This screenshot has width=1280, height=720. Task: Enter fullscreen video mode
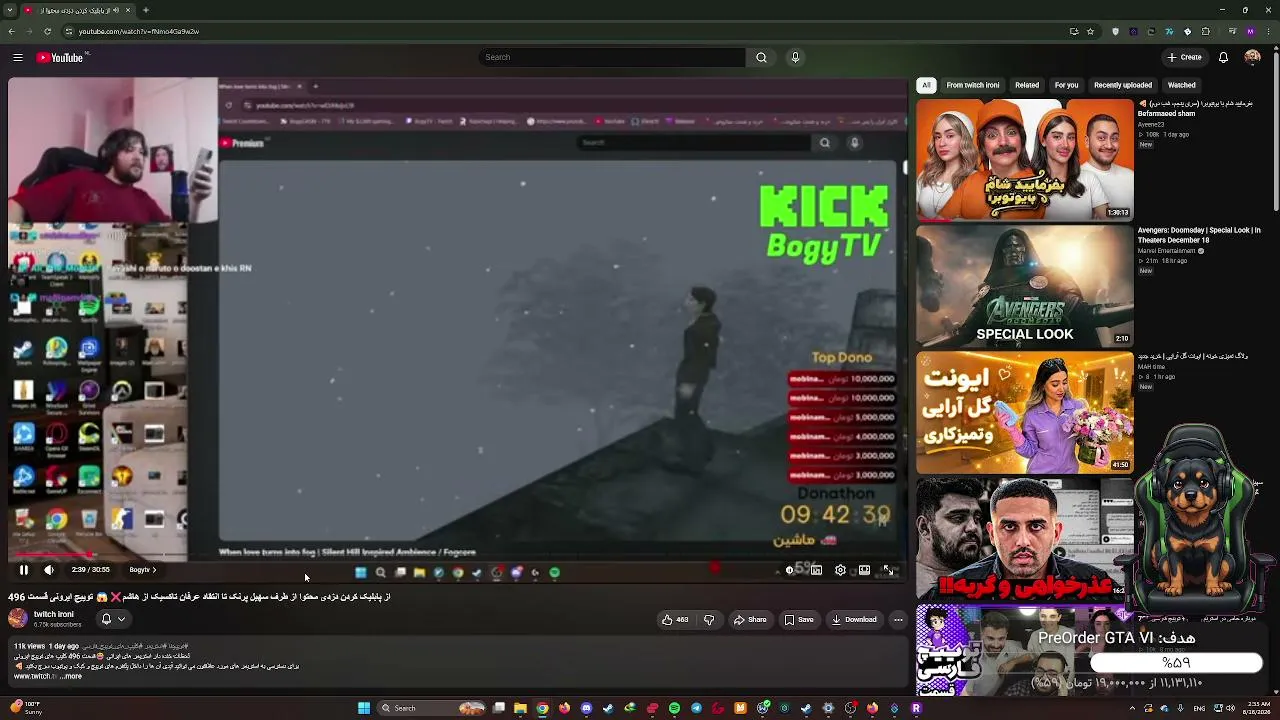coord(888,570)
